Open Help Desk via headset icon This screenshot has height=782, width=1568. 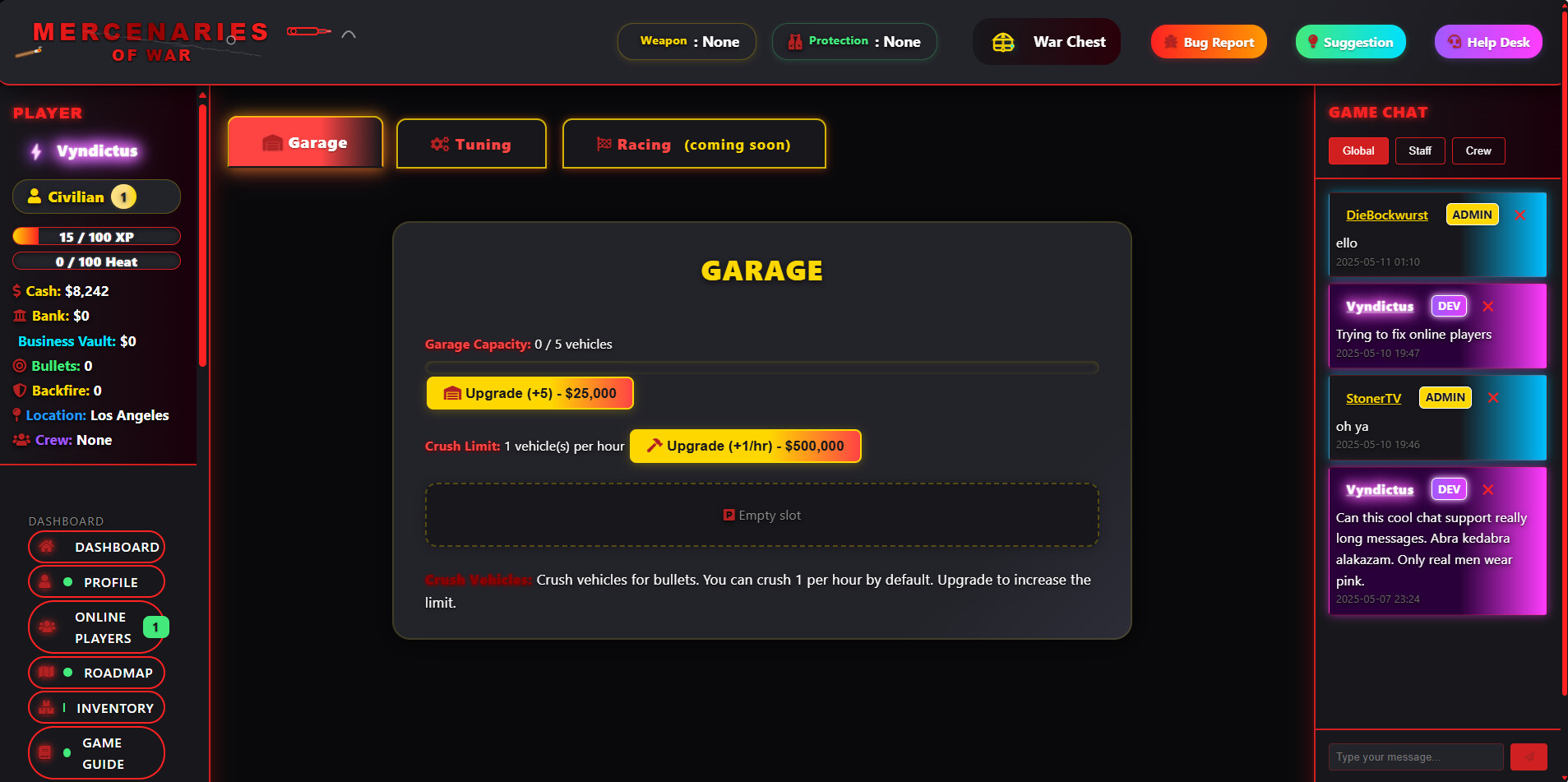pos(1455,41)
